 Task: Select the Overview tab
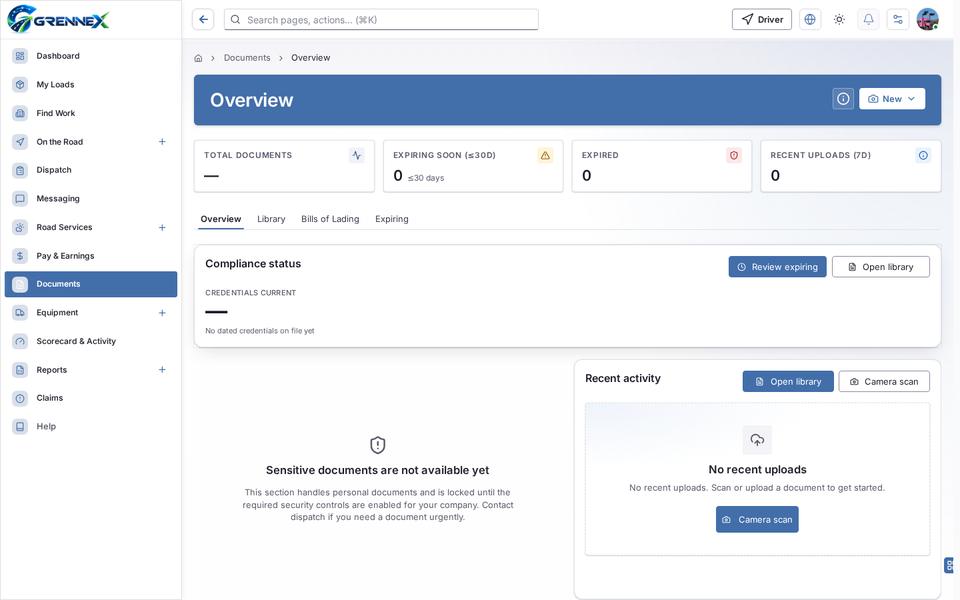coord(221,219)
